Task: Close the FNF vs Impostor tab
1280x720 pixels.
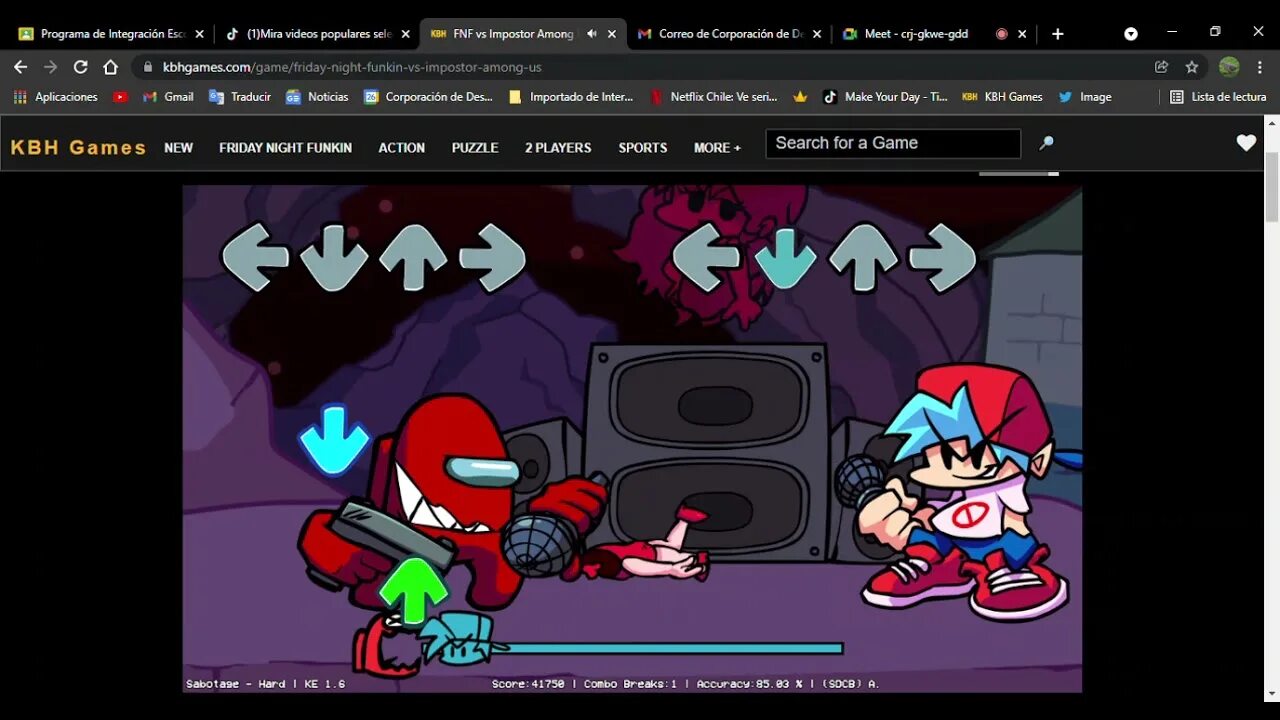Action: point(611,33)
